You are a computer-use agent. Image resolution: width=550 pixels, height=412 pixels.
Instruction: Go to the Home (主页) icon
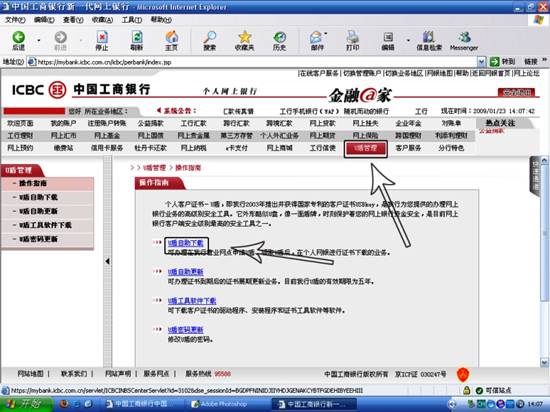tap(172, 41)
